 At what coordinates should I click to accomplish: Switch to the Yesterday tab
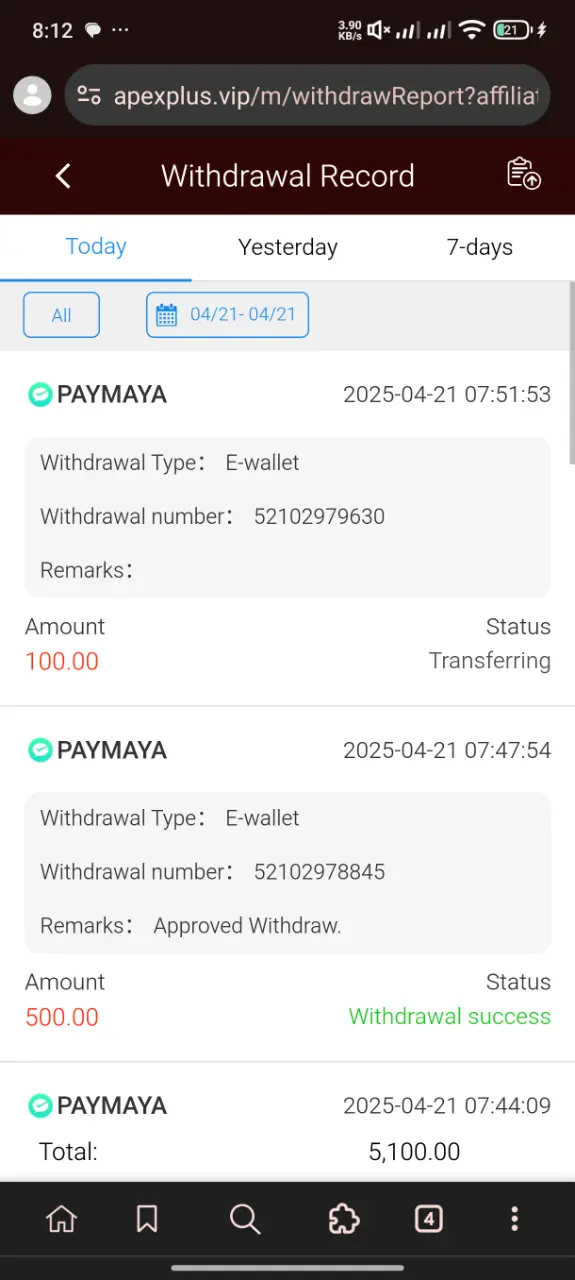(288, 247)
